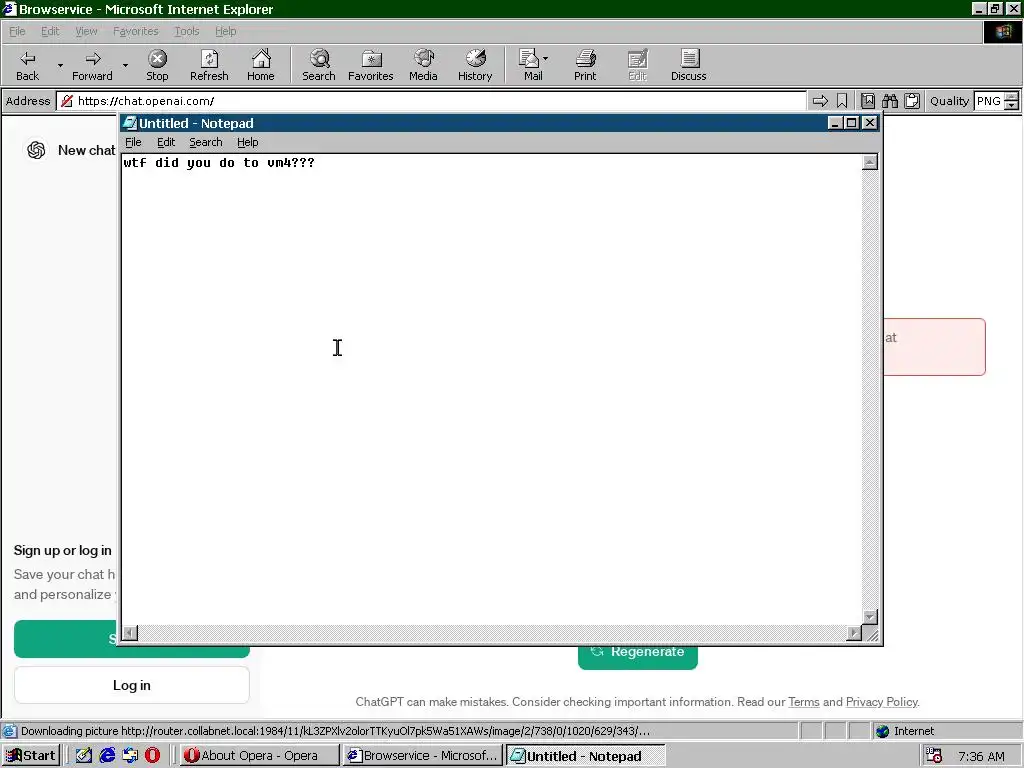Refresh the current page
This screenshot has height=768, width=1024.
tap(209, 65)
